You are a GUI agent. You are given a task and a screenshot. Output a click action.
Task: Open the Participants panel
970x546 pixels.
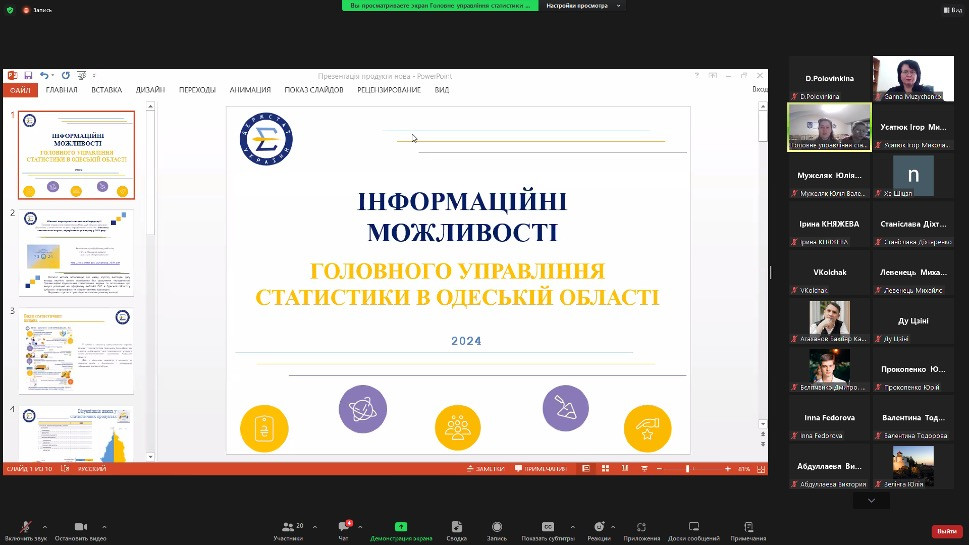288,530
